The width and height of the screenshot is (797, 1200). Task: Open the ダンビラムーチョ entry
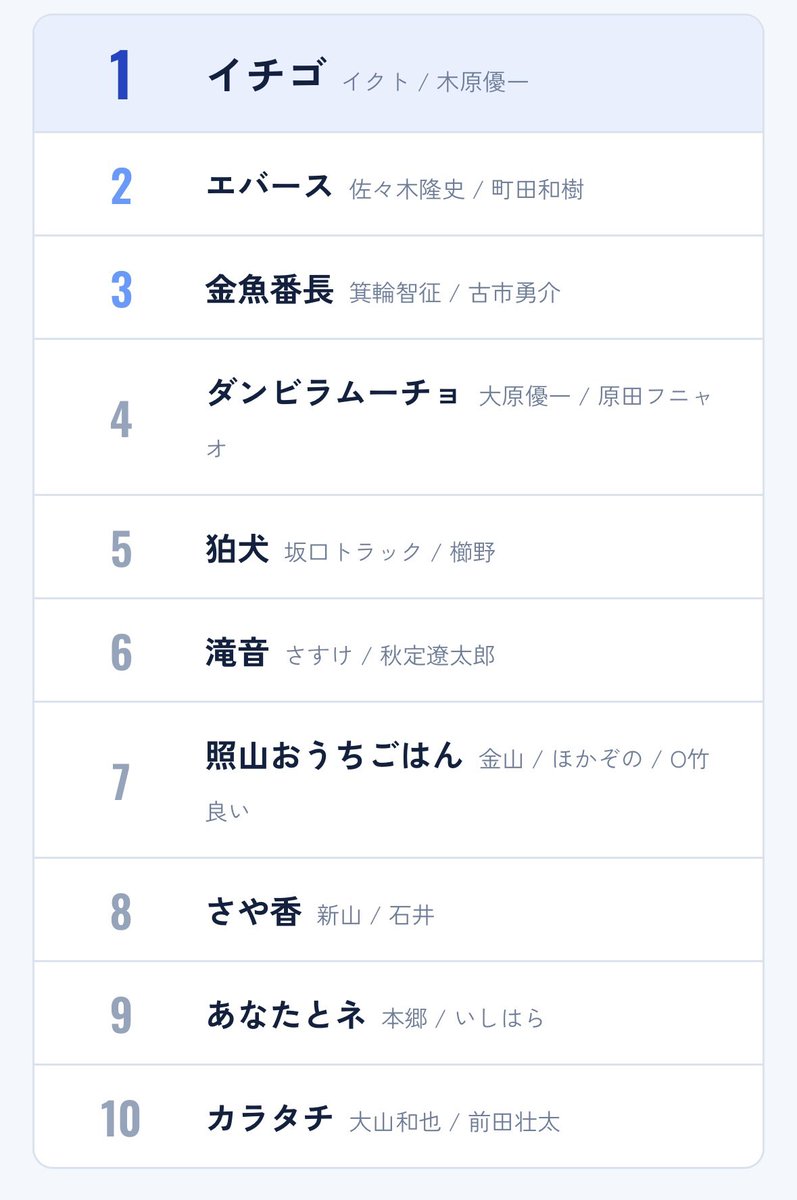point(398,417)
